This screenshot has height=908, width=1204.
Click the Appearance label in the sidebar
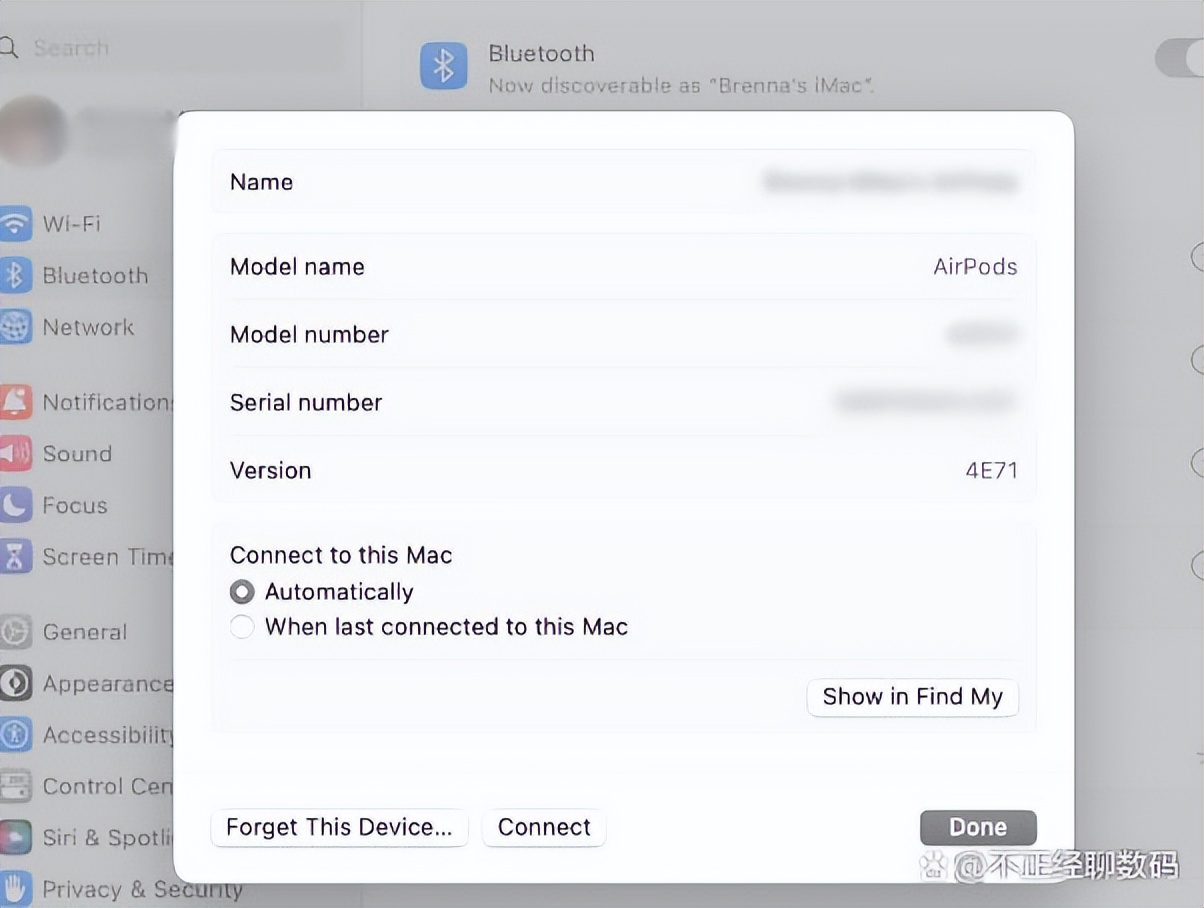tap(108, 684)
